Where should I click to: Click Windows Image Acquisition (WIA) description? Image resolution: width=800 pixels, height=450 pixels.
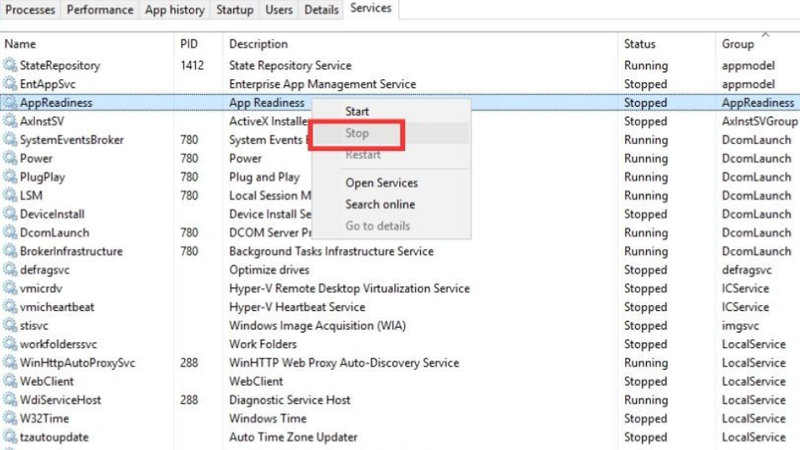pyautogui.click(x=317, y=326)
